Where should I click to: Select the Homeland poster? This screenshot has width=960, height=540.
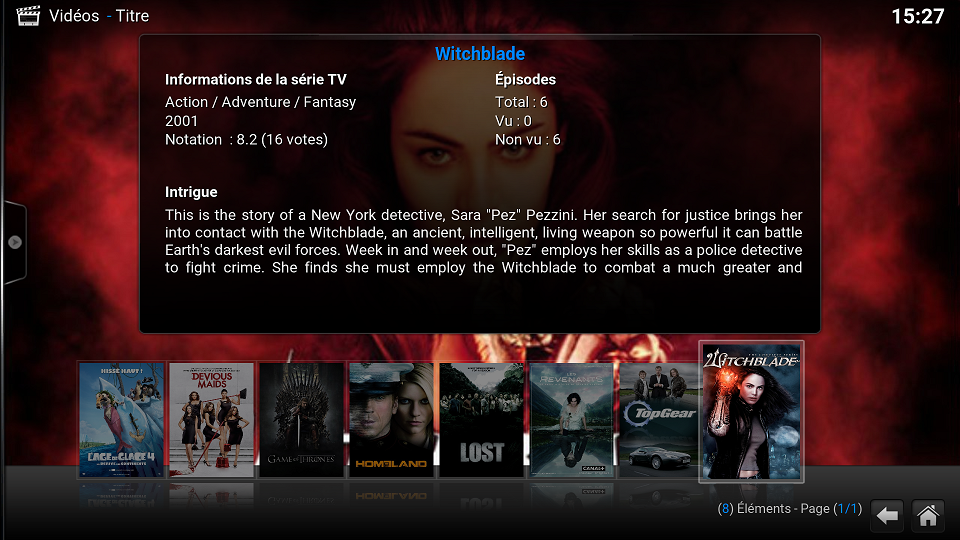point(391,420)
